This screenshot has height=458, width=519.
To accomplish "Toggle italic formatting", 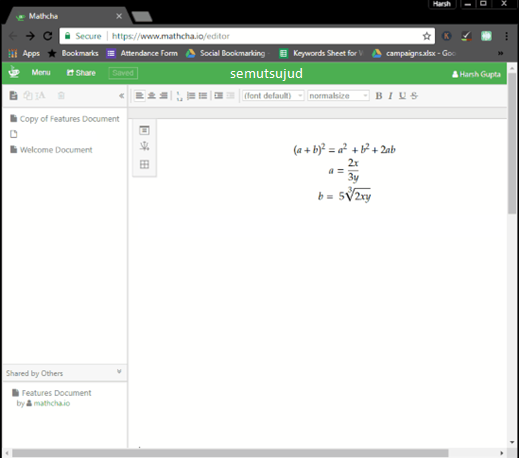I will tap(390, 96).
